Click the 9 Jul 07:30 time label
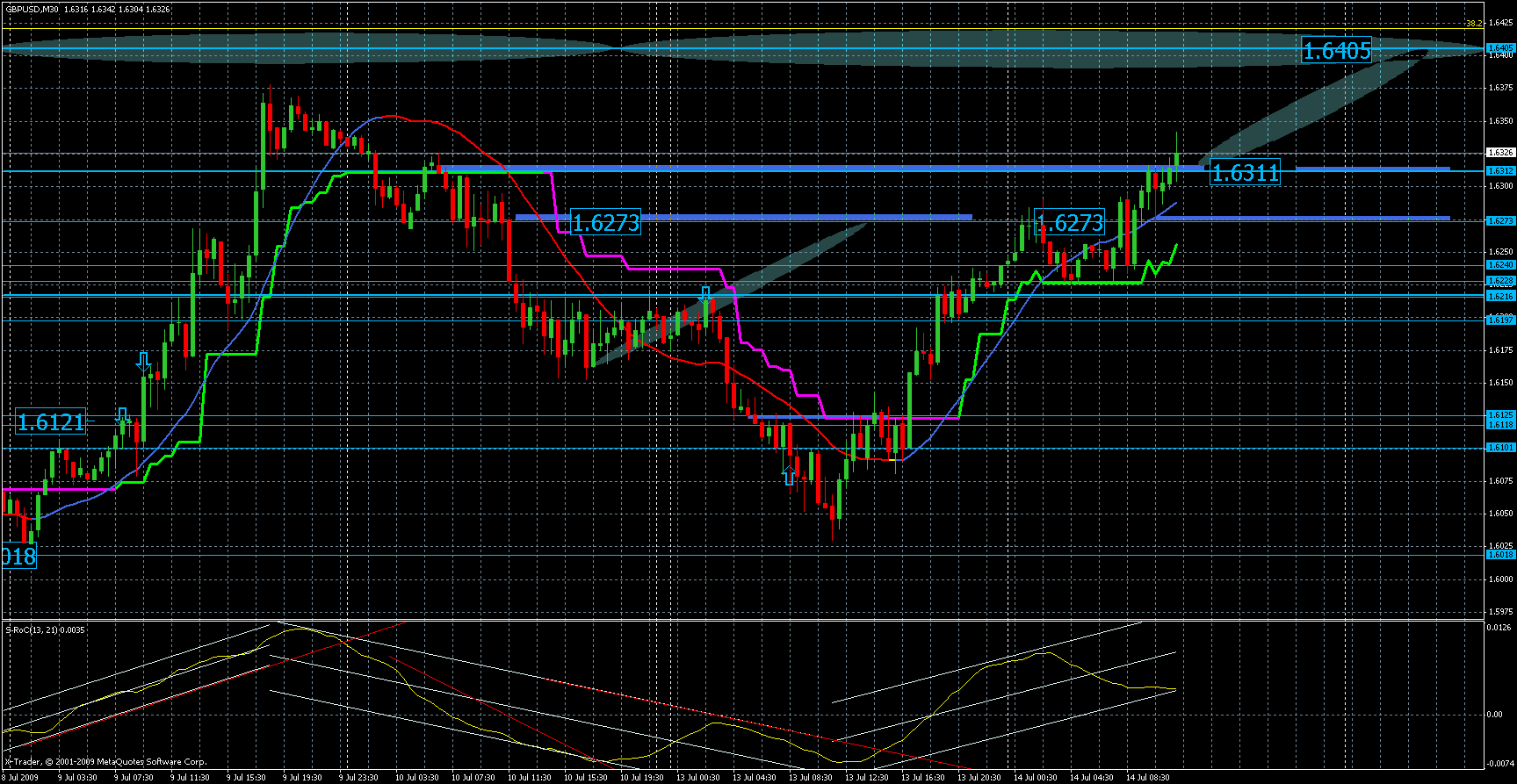Image resolution: width=1517 pixels, height=784 pixels. tap(134, 778)
